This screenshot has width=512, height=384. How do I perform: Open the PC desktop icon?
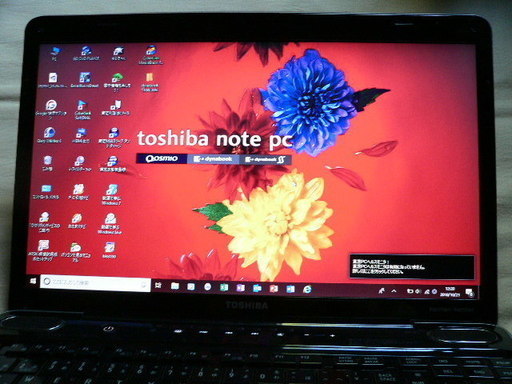[54, 53]
